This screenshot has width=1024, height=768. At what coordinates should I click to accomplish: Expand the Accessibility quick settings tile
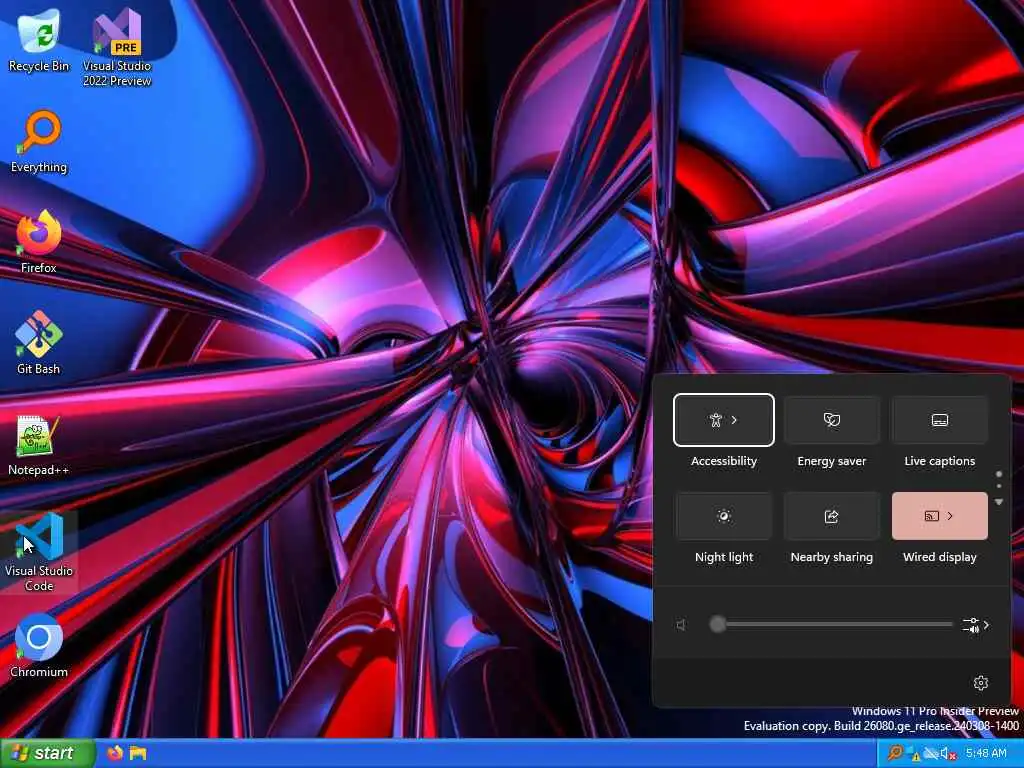pos(724,420)
